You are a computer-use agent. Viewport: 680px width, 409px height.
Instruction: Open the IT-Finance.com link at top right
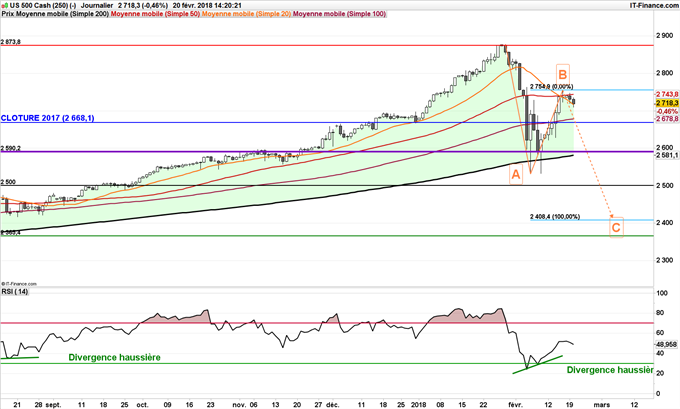tap(654, 6)
